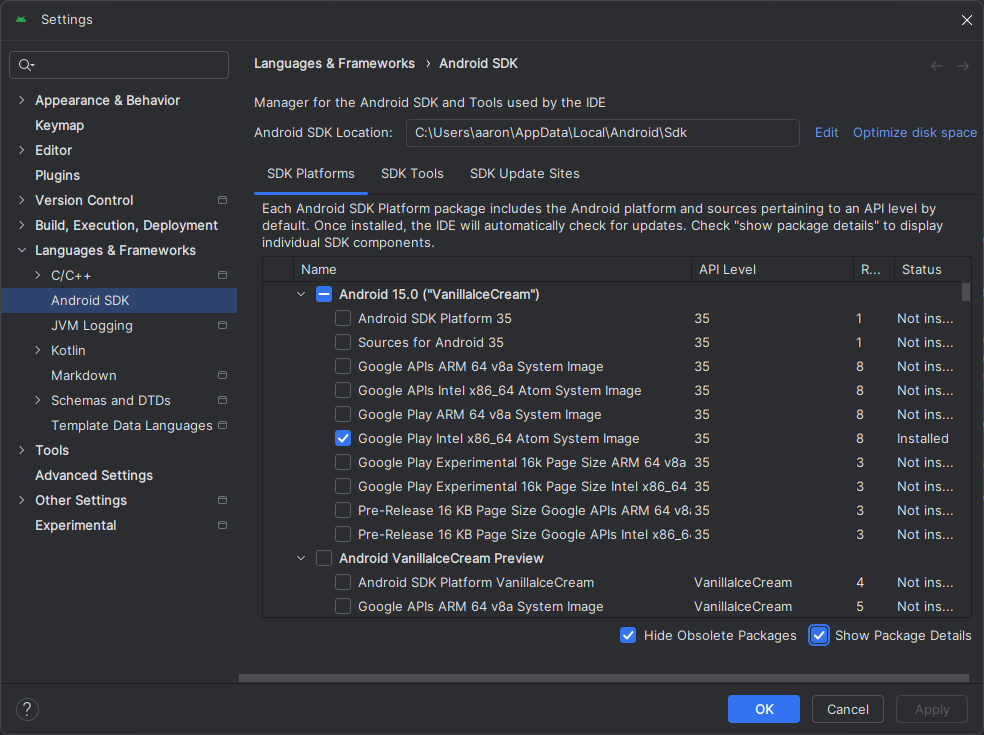
Task: Expand the Kotlin settings node
Action: click(x=38, y=351)
